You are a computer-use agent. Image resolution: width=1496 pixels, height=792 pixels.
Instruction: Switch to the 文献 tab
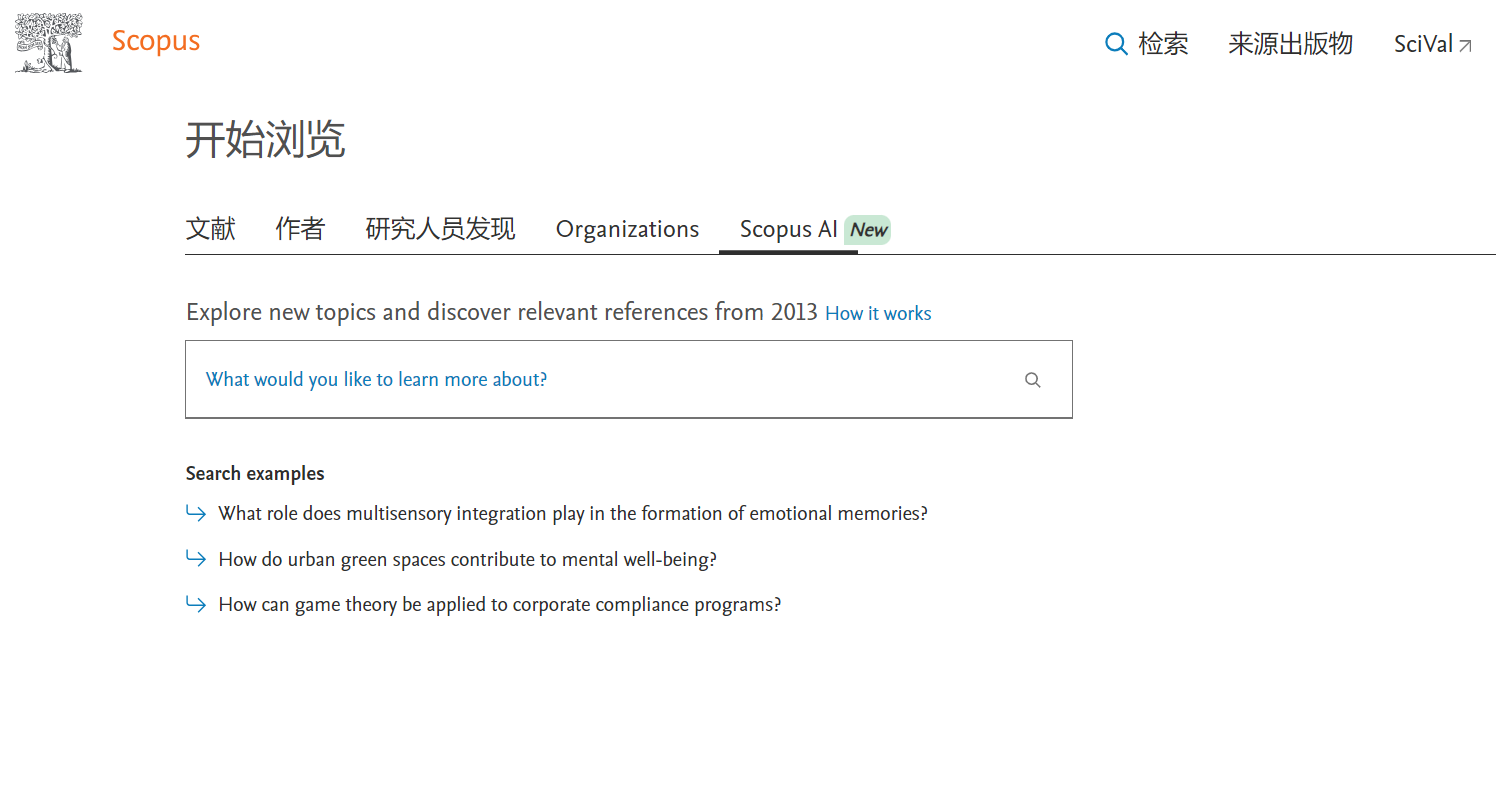pos(211,229)
